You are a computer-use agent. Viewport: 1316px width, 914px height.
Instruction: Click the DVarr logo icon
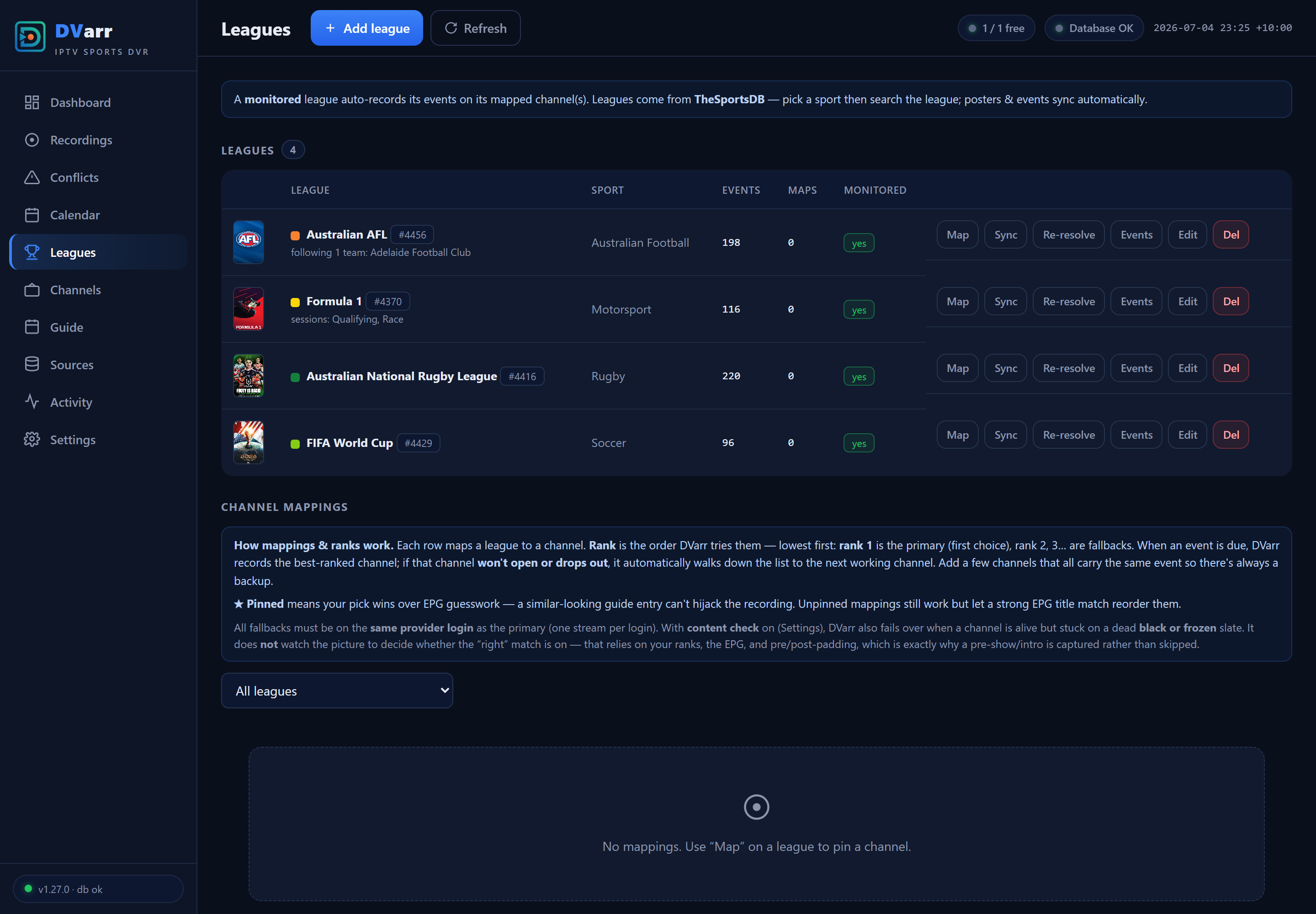(30, 37)
